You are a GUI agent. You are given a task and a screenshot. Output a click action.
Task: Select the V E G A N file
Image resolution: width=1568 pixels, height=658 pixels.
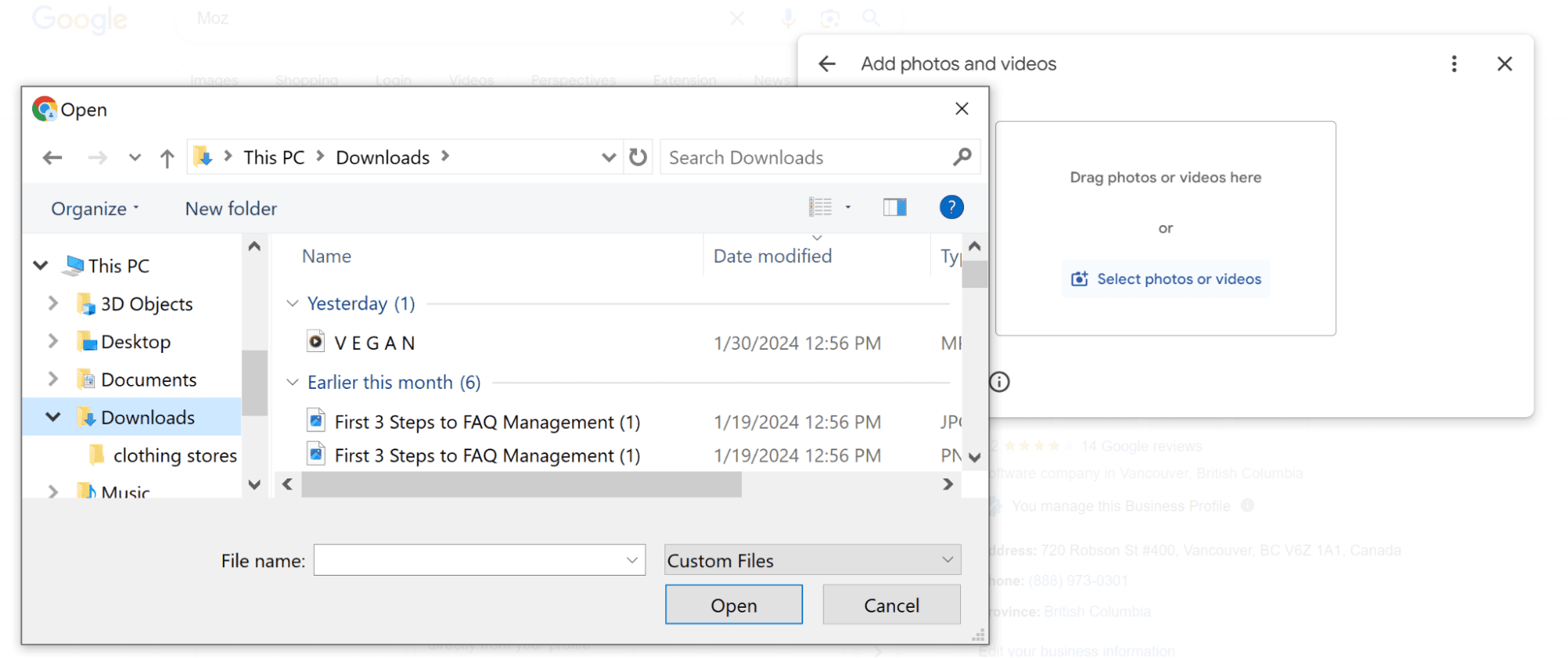(x=374, y=344)
